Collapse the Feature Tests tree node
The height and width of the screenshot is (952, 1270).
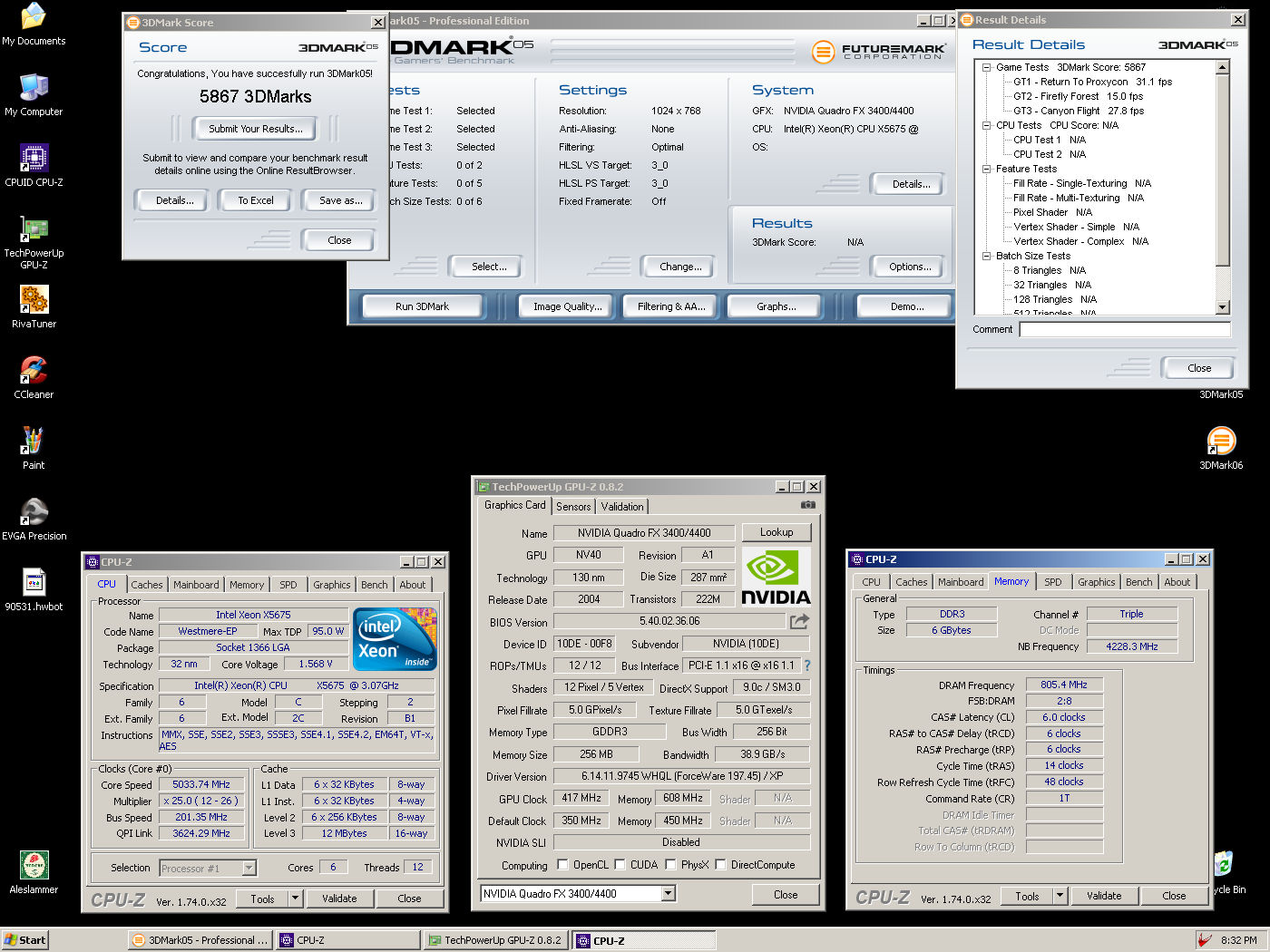(986, 169)
